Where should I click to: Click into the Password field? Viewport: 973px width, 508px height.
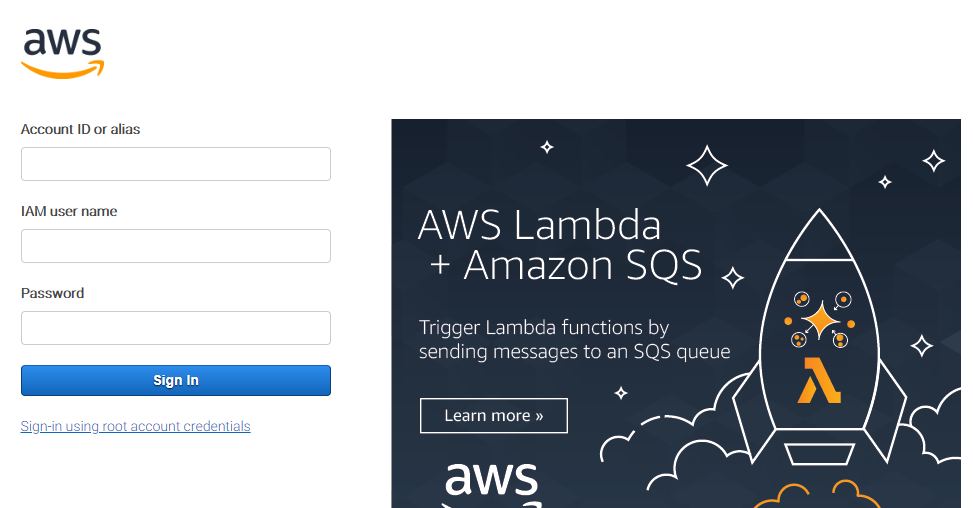[x=176, y=328]
